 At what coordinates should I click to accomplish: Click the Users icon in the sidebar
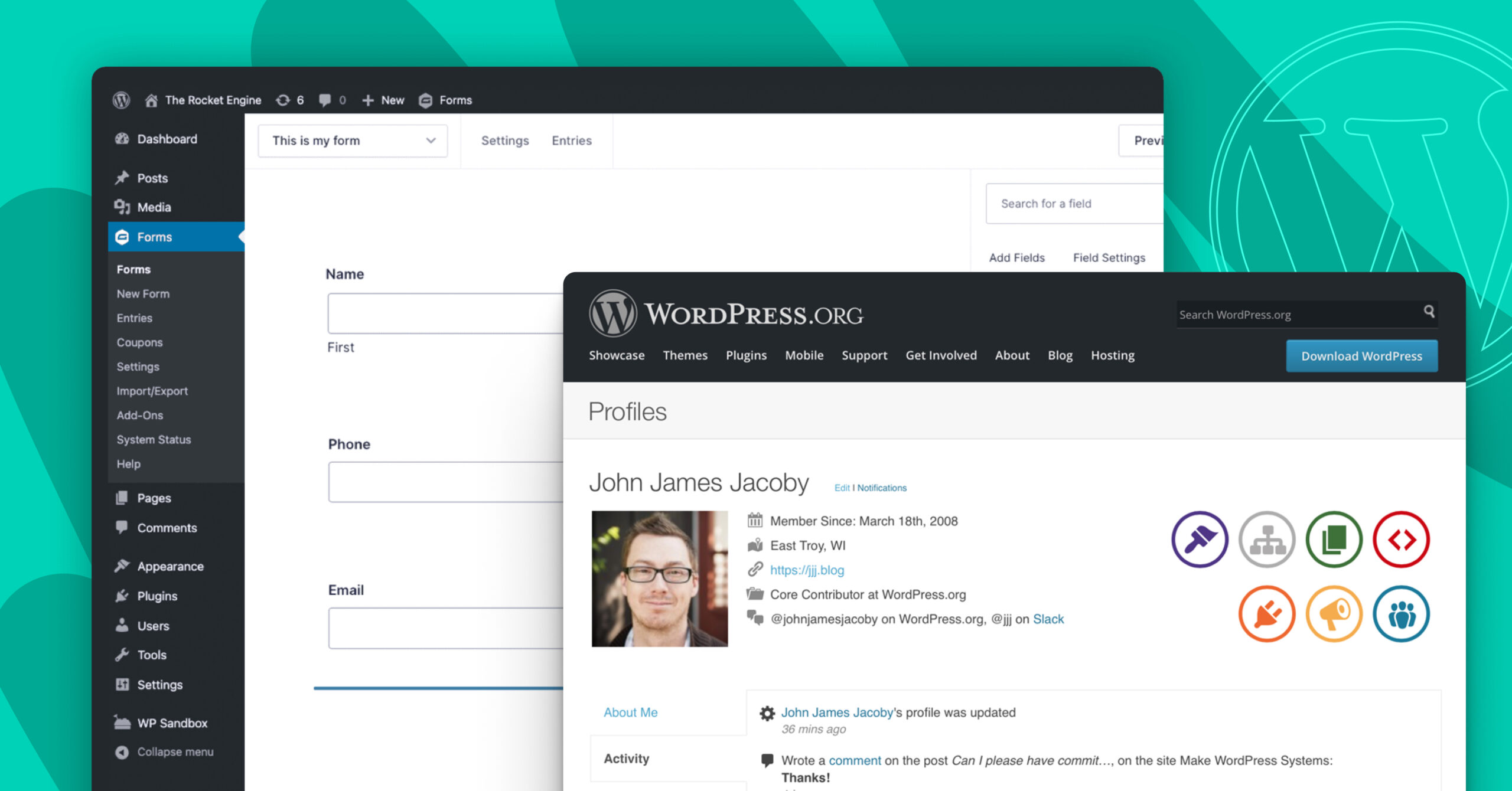122,625
